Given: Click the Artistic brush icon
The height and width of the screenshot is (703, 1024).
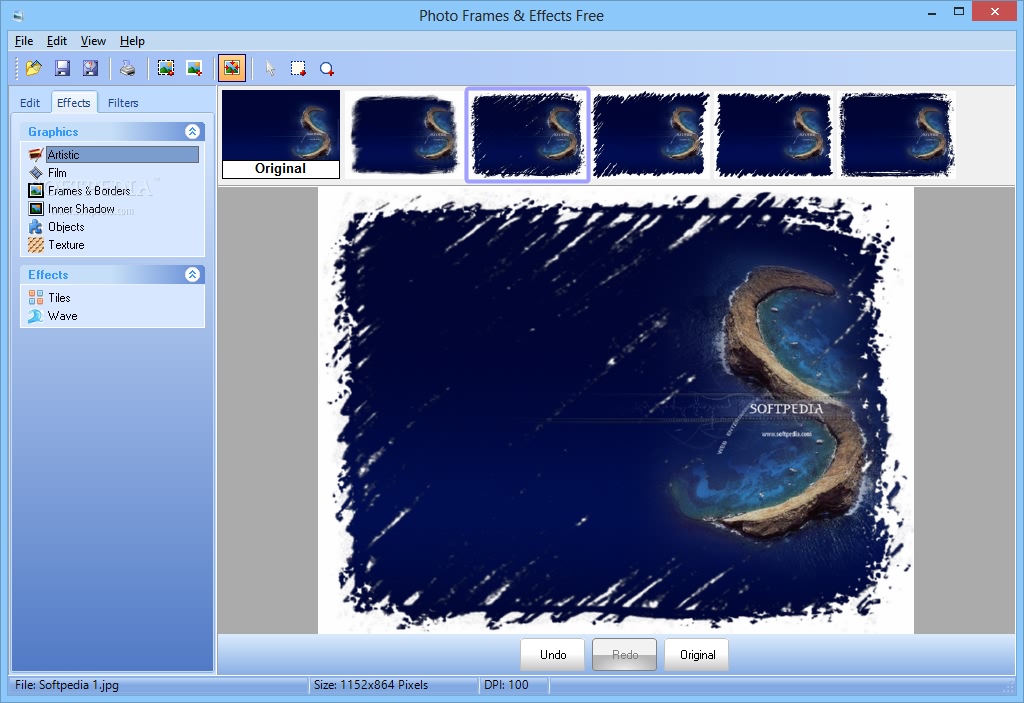Looking at the screenshot, I should click(36, 155).
